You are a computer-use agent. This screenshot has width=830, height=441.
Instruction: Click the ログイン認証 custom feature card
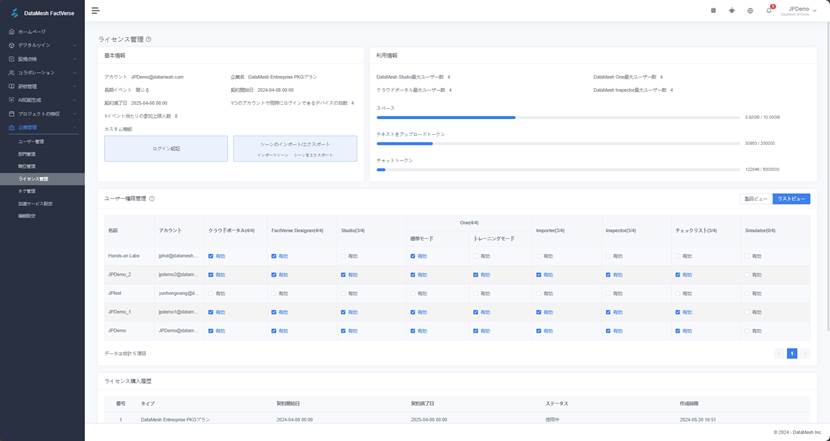(x=166, y=149)
